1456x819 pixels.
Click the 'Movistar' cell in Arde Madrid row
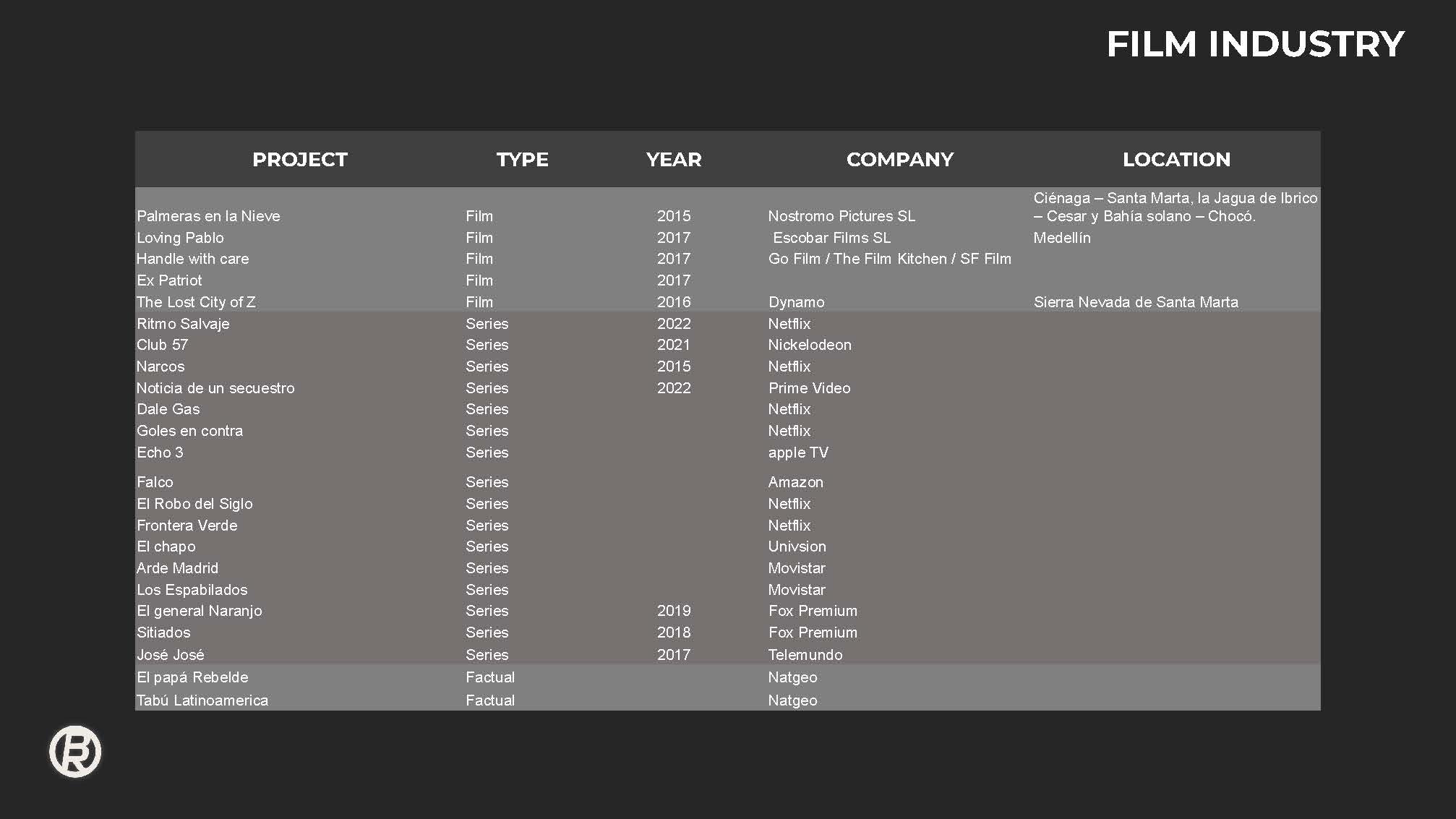[x=796, y=568]
